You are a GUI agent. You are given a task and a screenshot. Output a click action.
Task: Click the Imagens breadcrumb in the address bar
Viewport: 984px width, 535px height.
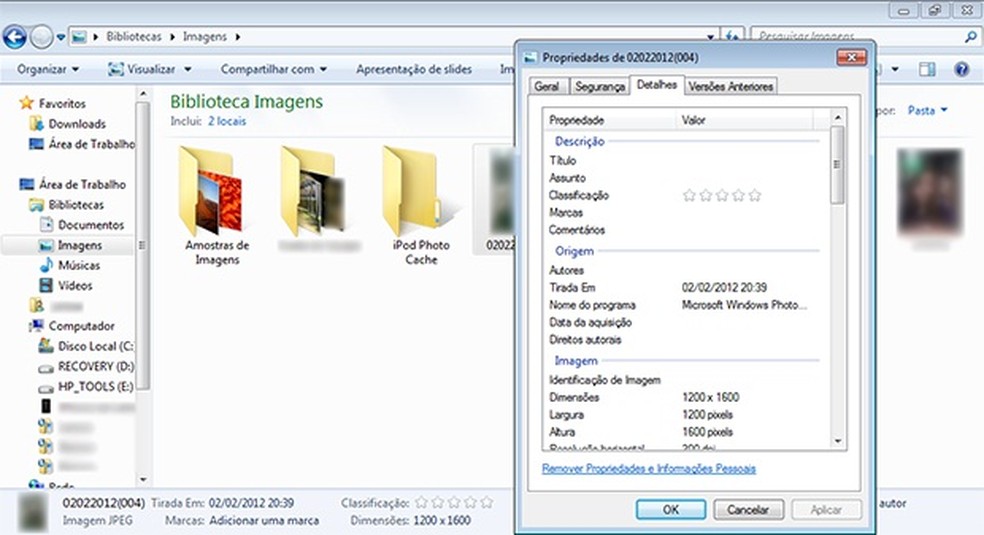coord(205,37)
